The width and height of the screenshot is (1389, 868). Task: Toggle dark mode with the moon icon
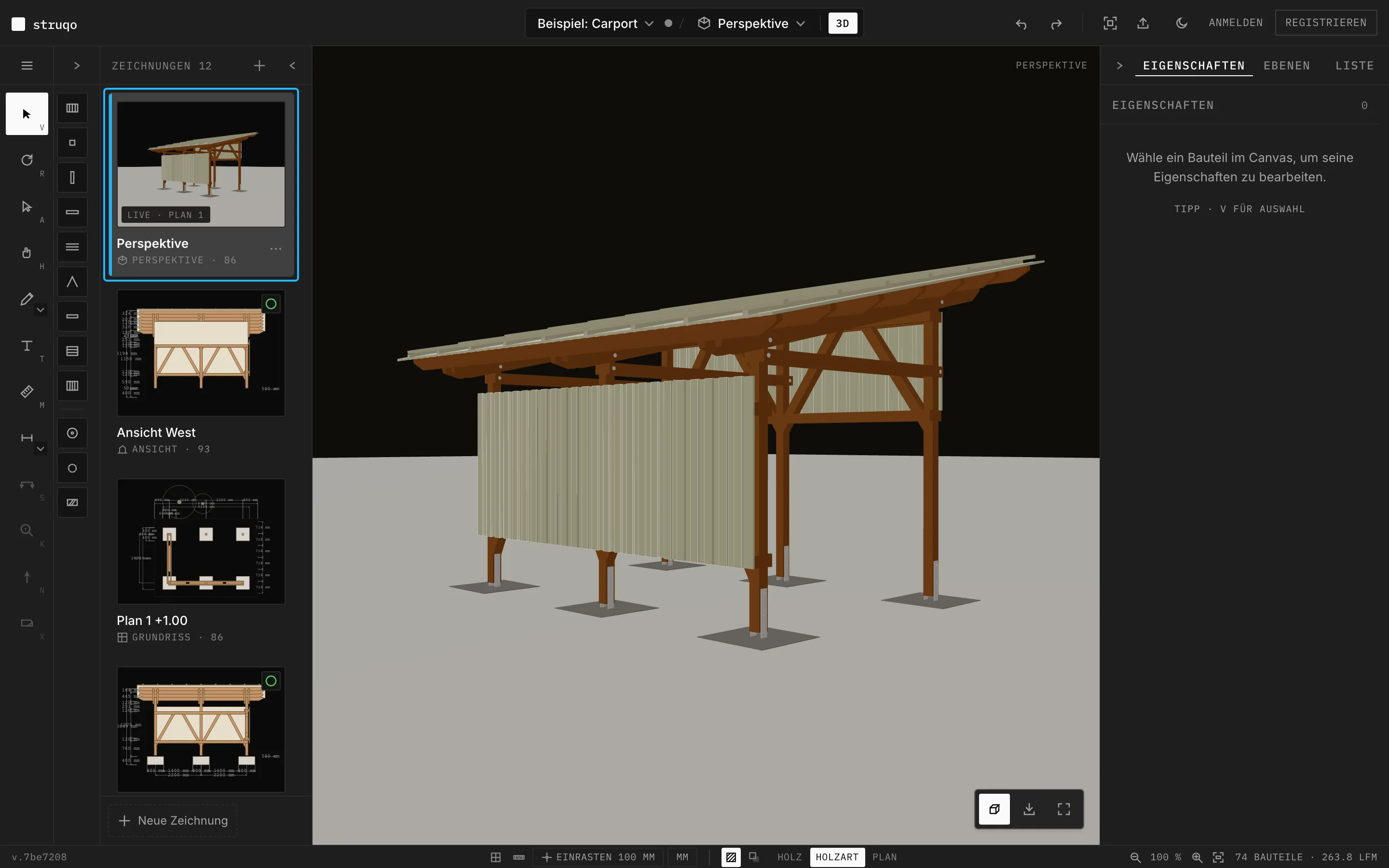coord(1181,23)
